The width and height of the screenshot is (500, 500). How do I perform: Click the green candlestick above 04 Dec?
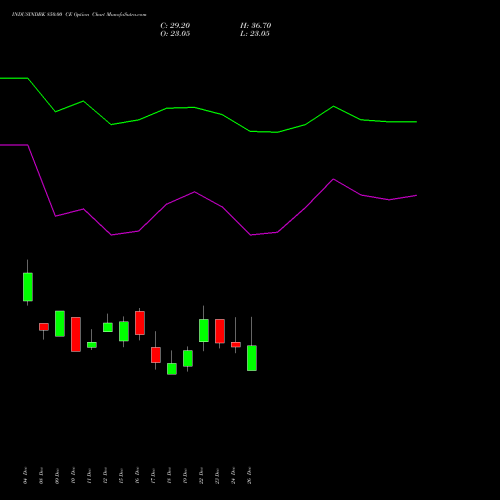(28, 287)
